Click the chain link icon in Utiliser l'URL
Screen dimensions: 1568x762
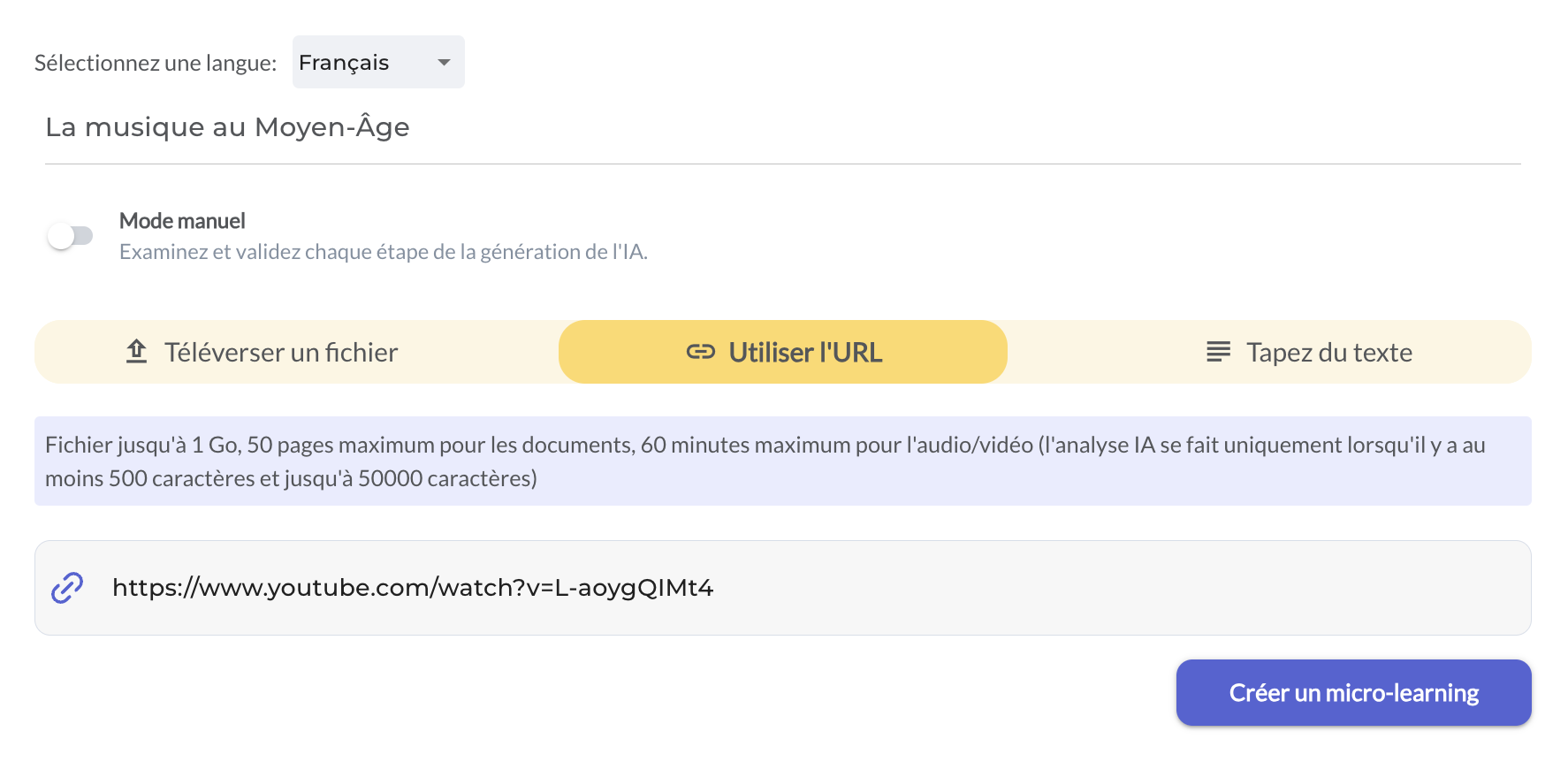(x=700, y=352)
